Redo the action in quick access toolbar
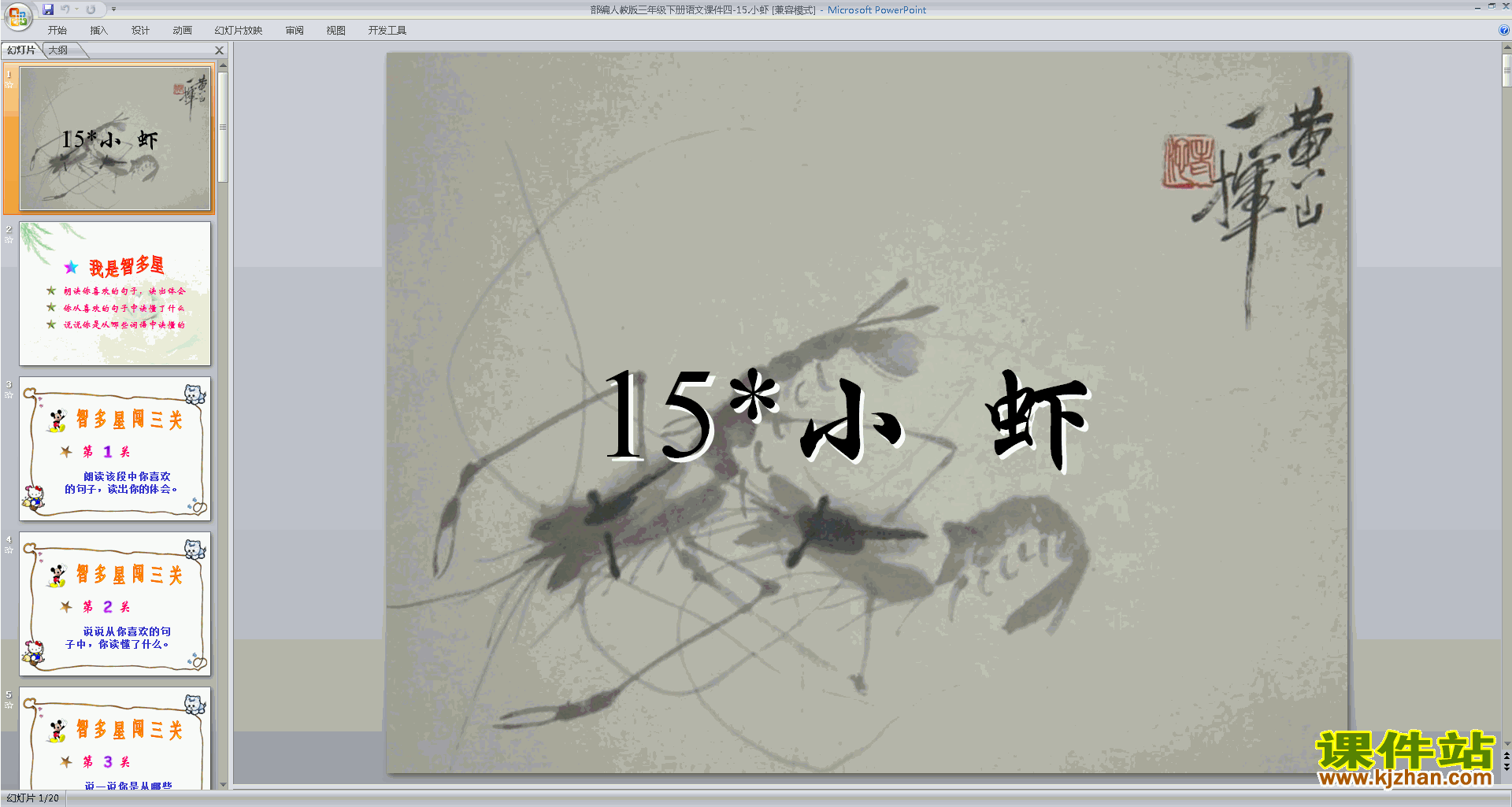The image size is (1512, 807). pos(91,9)
